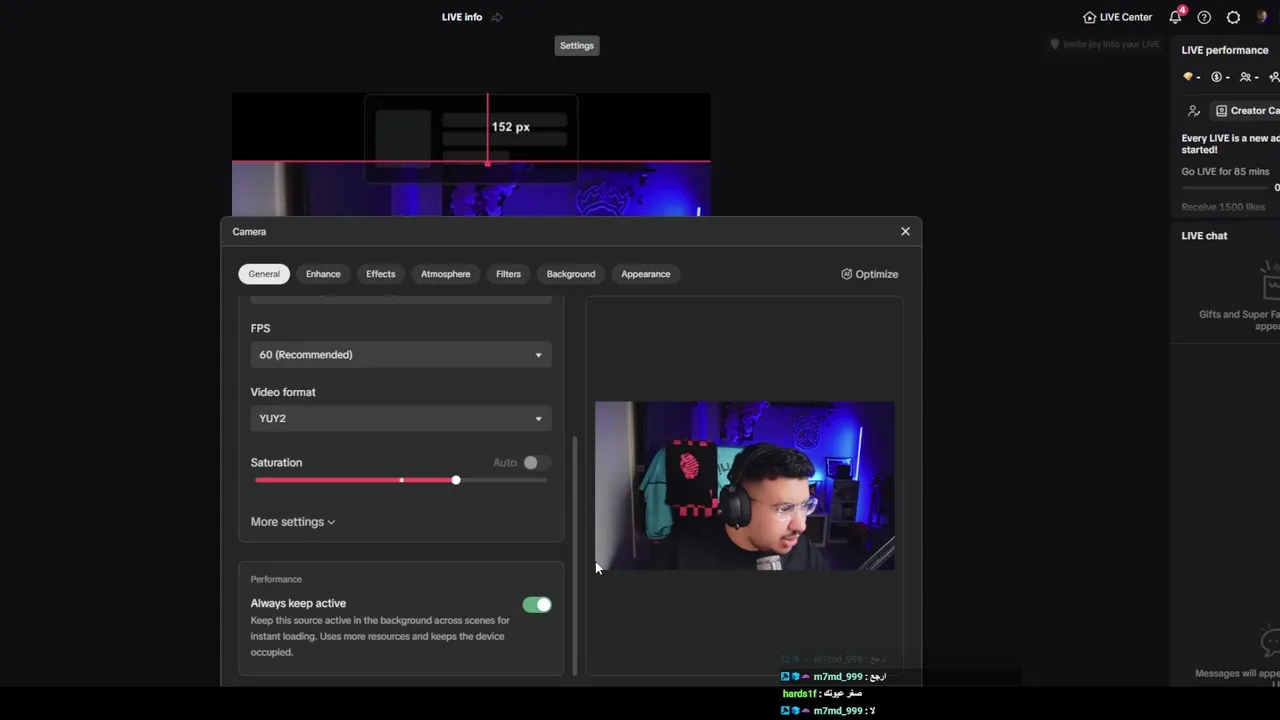Viewport: 1280px width, 720px height.
Task: Click the 'Go LIVE for 85 mins' goal
Action: (x=1225, y=172)
